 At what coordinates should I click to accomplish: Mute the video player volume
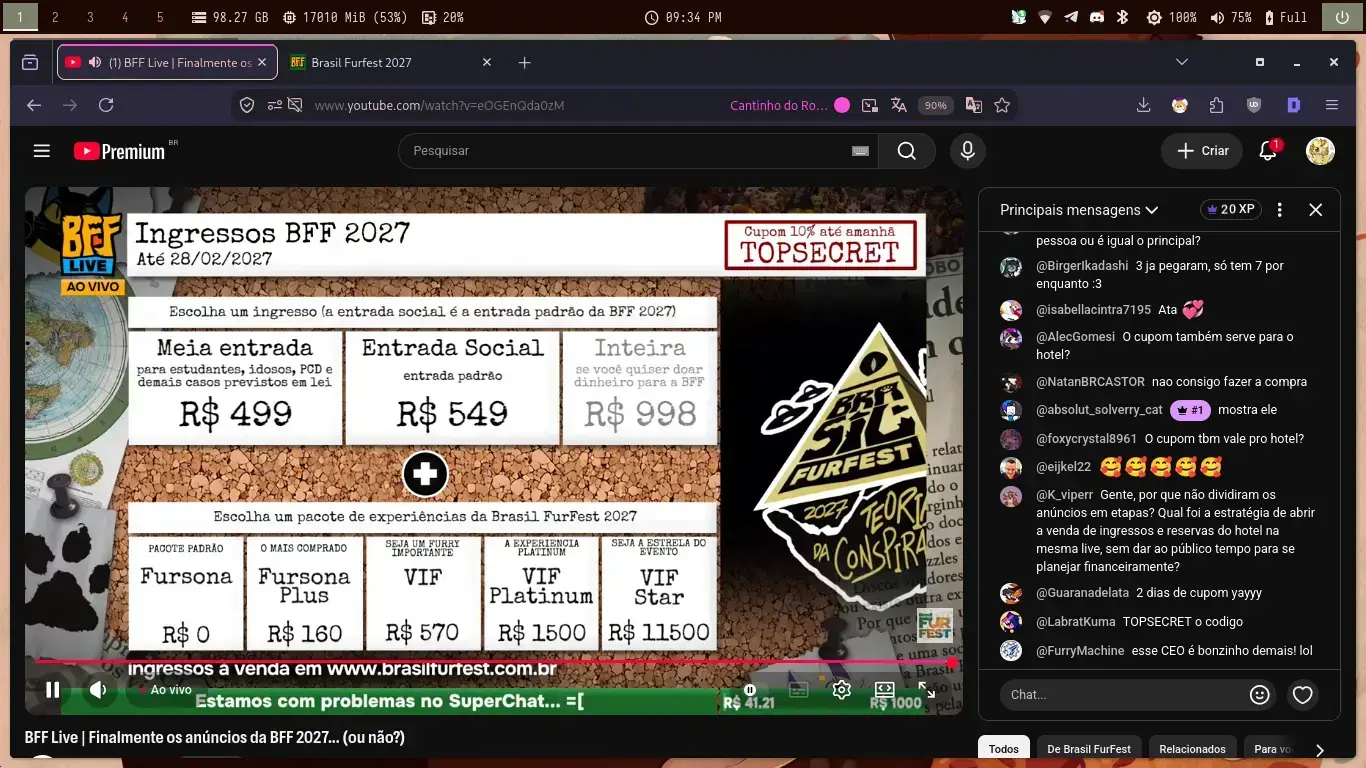coord(98,689)
